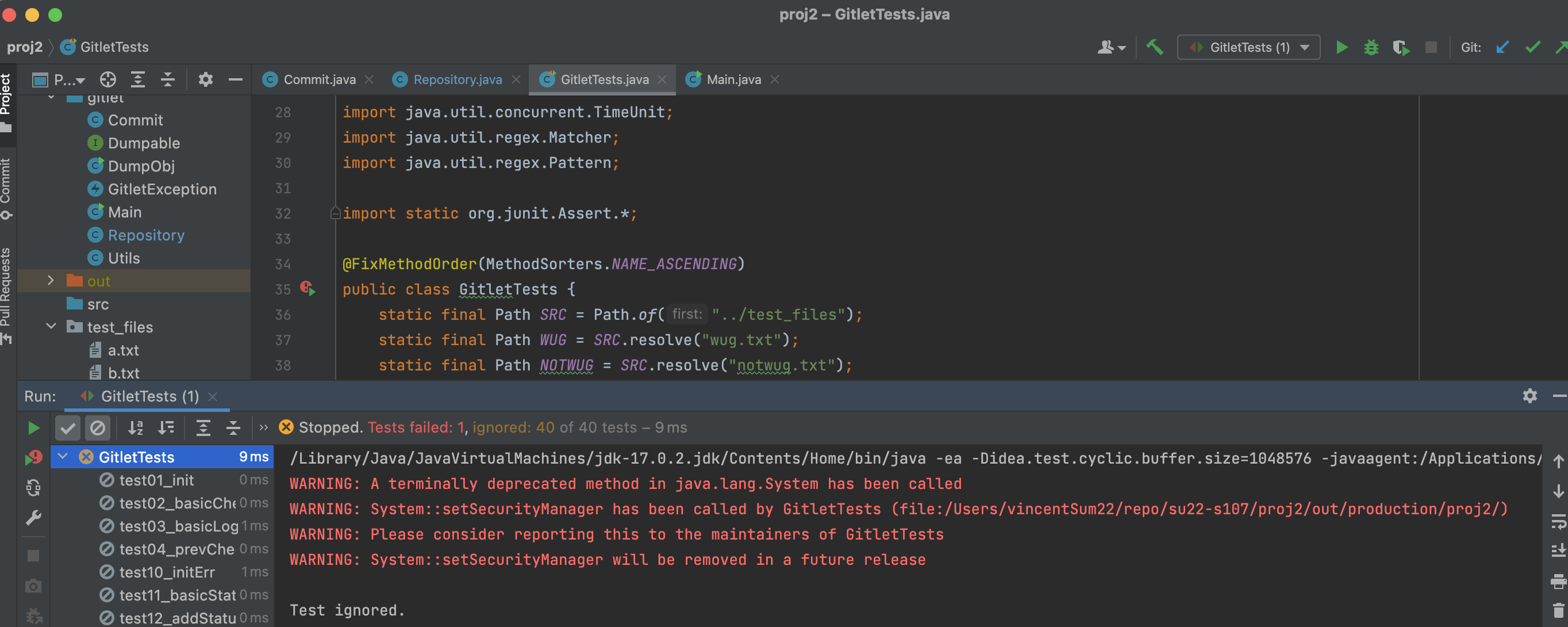Image resolution: width=1568 pixels, height=627 pixels.
Task: Switch to the Repository.java tab
Action: tap(457, 79)
